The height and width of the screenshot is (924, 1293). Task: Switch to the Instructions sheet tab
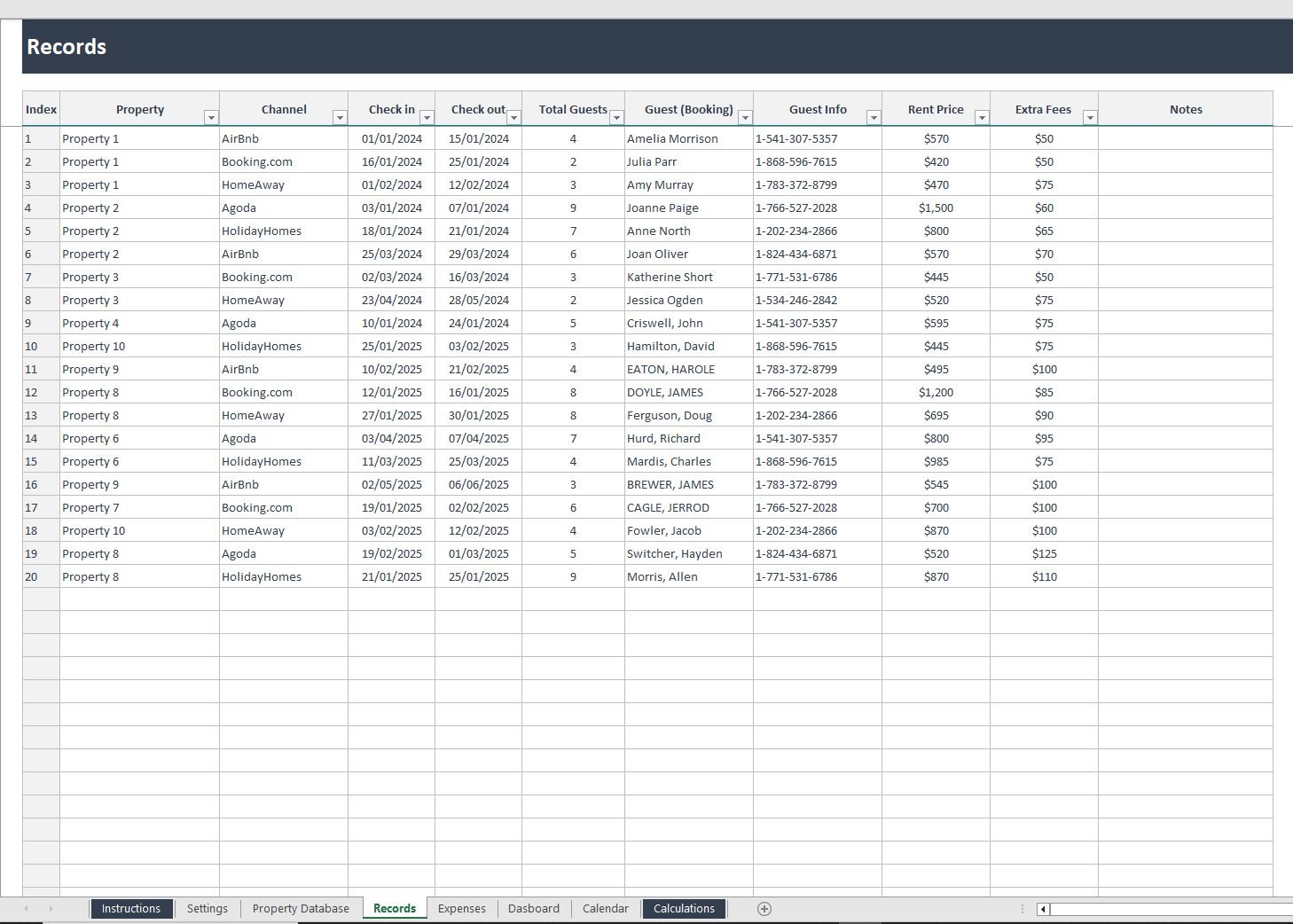131,909
